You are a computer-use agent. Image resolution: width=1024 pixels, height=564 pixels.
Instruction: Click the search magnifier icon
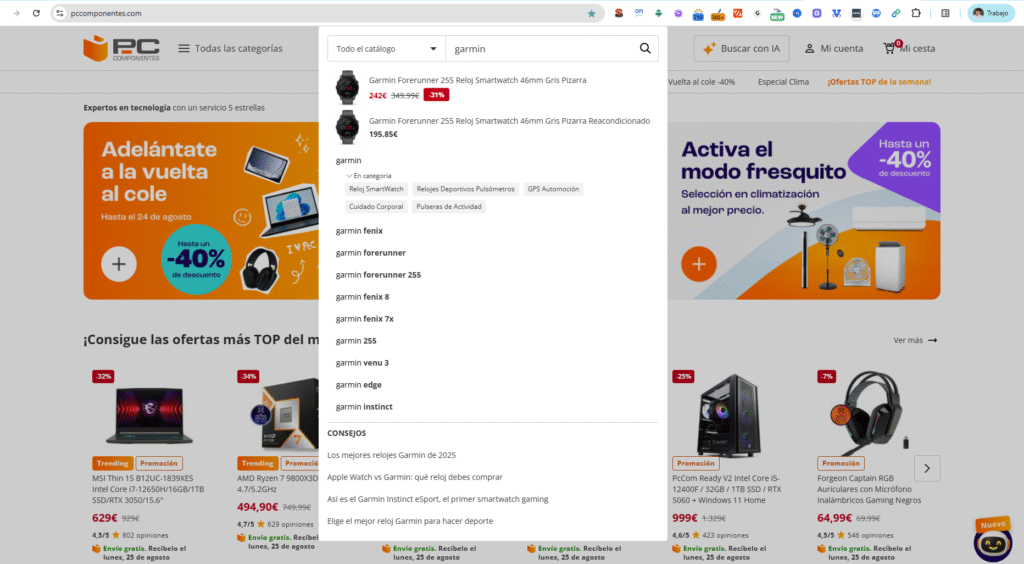point(645,49)
